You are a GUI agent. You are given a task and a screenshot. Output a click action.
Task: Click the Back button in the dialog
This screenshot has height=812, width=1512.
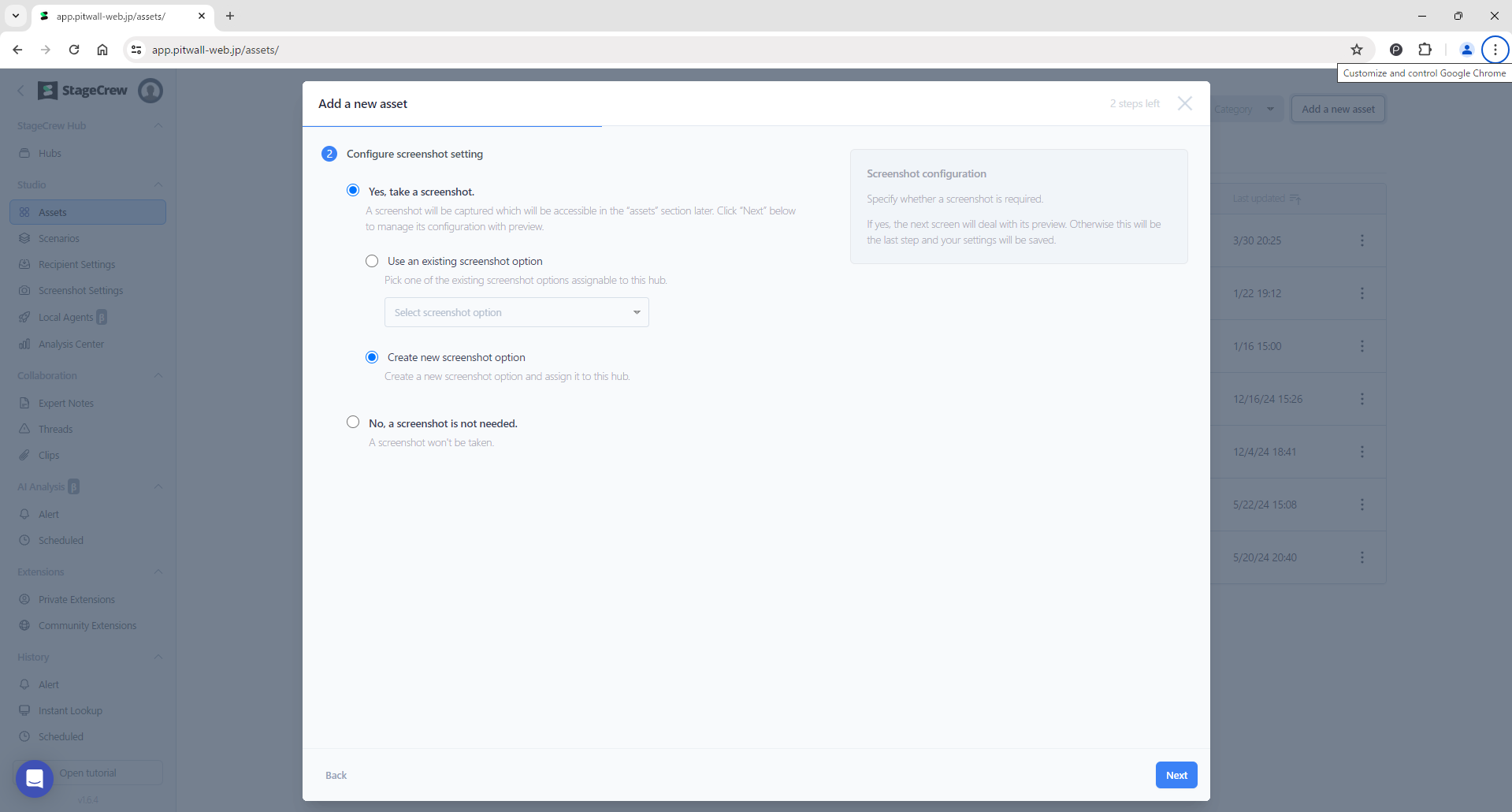pyautogui.click(x=336, y=775)
